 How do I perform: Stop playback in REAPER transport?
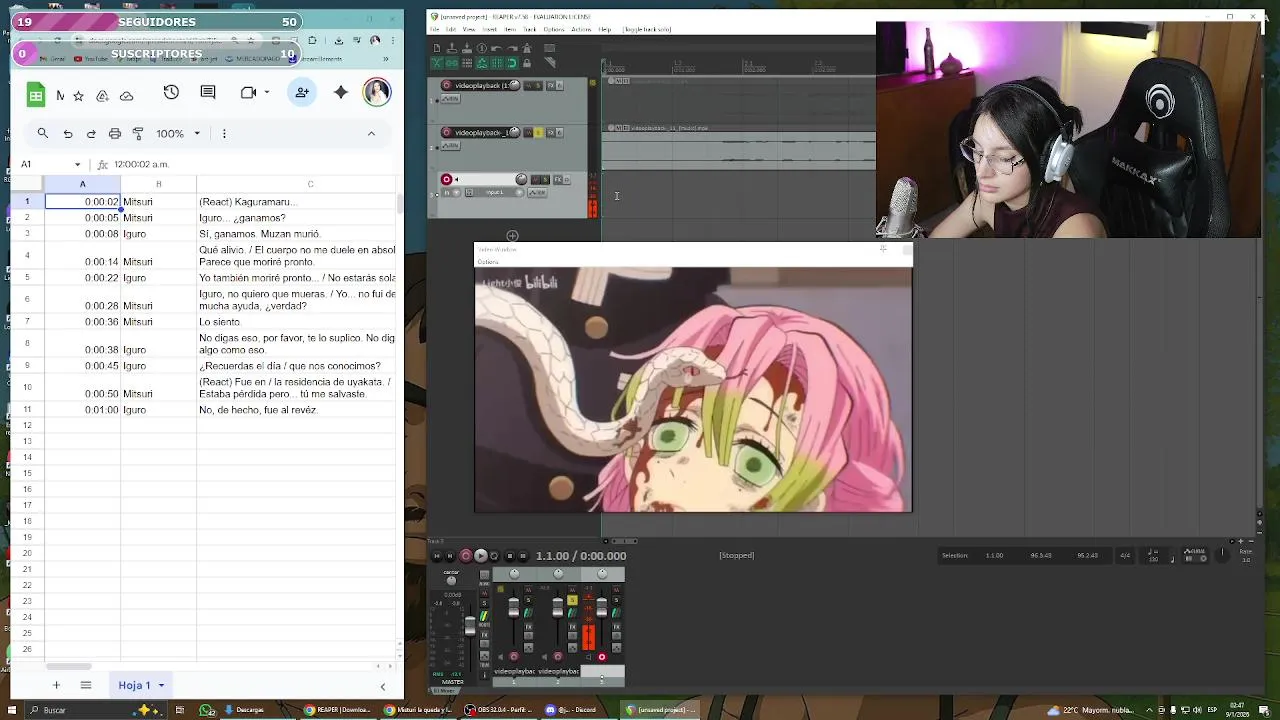tap(510, 556)
